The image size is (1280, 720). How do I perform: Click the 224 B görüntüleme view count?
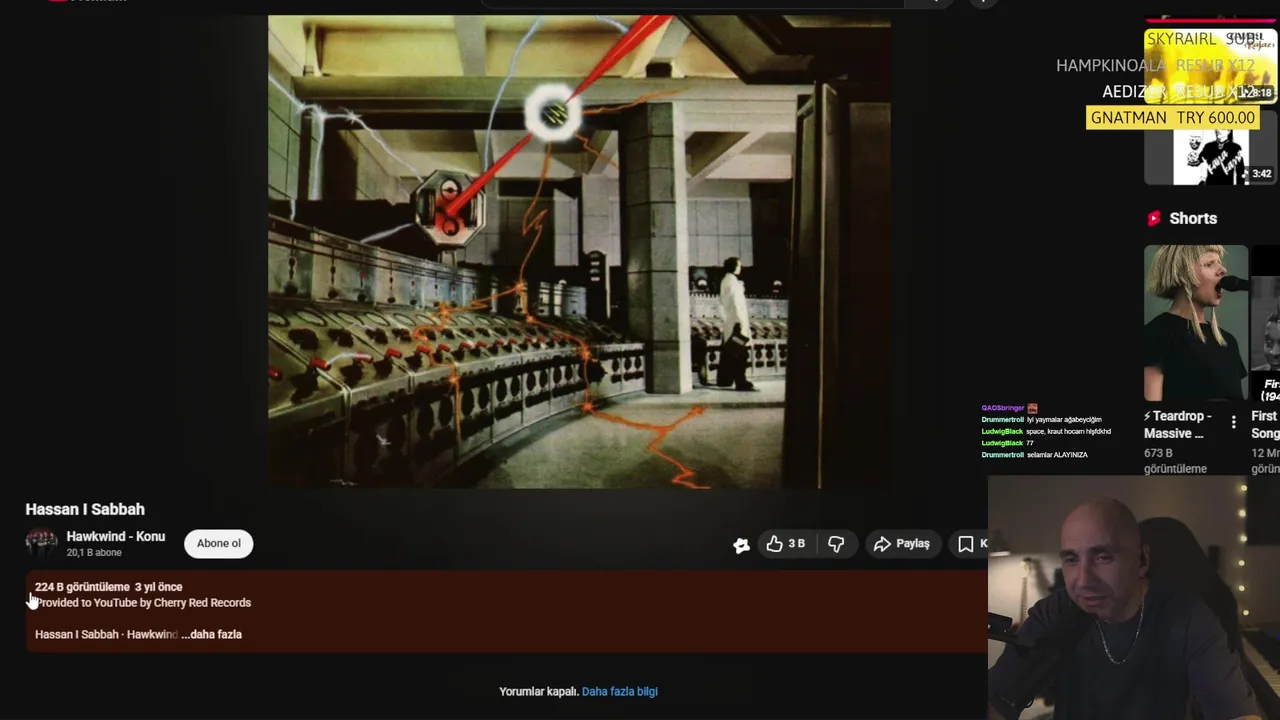[x=82, y=587]
